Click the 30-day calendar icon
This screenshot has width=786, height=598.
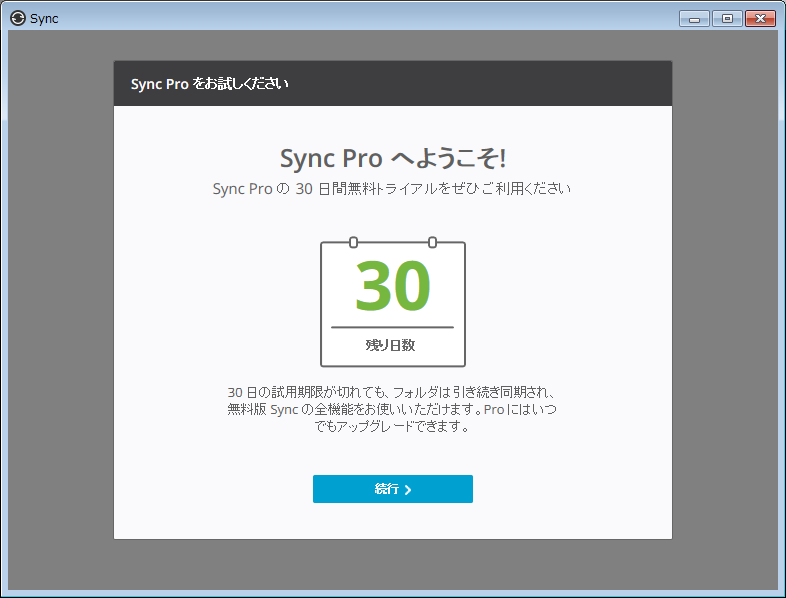coord(392,302)
